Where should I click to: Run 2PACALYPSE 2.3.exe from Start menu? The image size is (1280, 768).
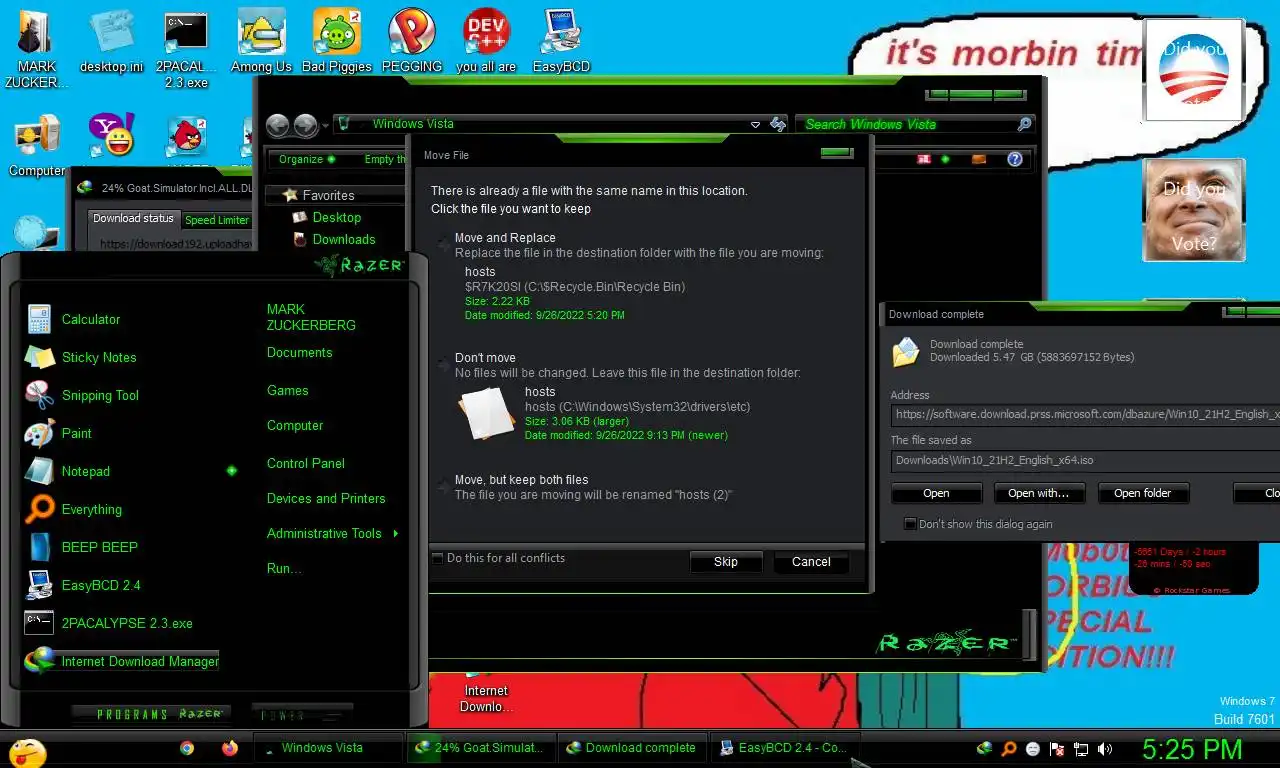[x=126, y=623]
